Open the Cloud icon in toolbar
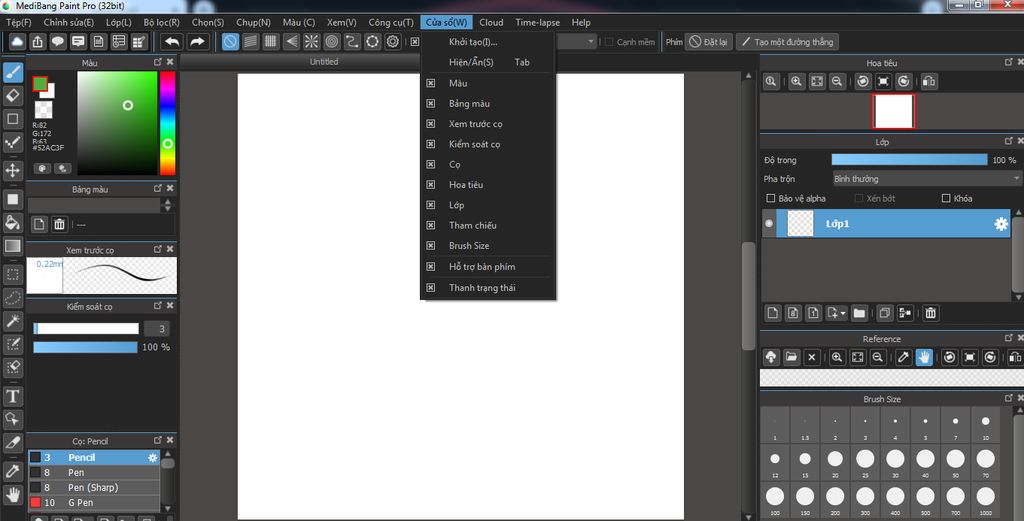The height and width of the screenshot is (521, 1024). point(18,42)
